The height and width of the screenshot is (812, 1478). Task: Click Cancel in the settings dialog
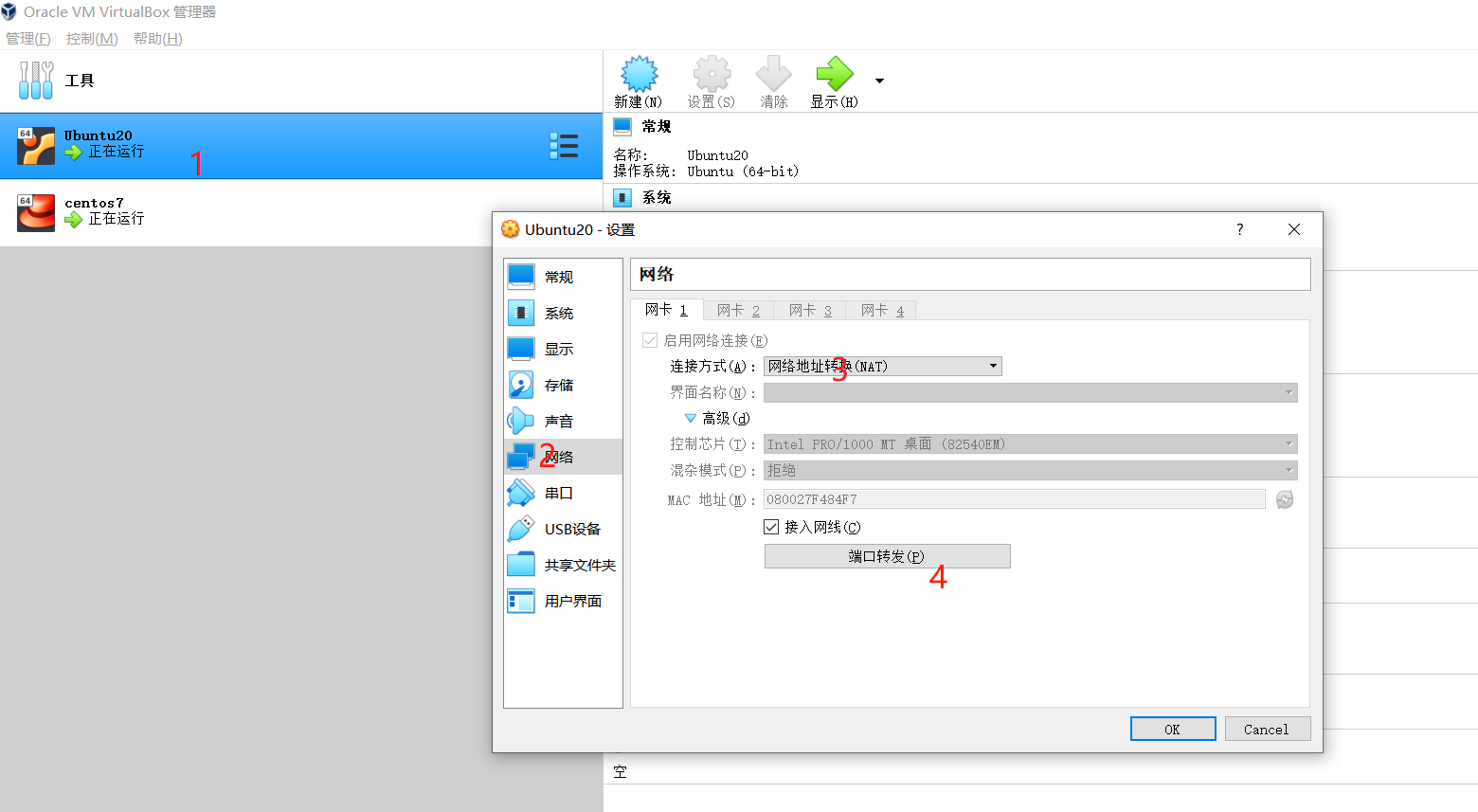(1268, 729)
